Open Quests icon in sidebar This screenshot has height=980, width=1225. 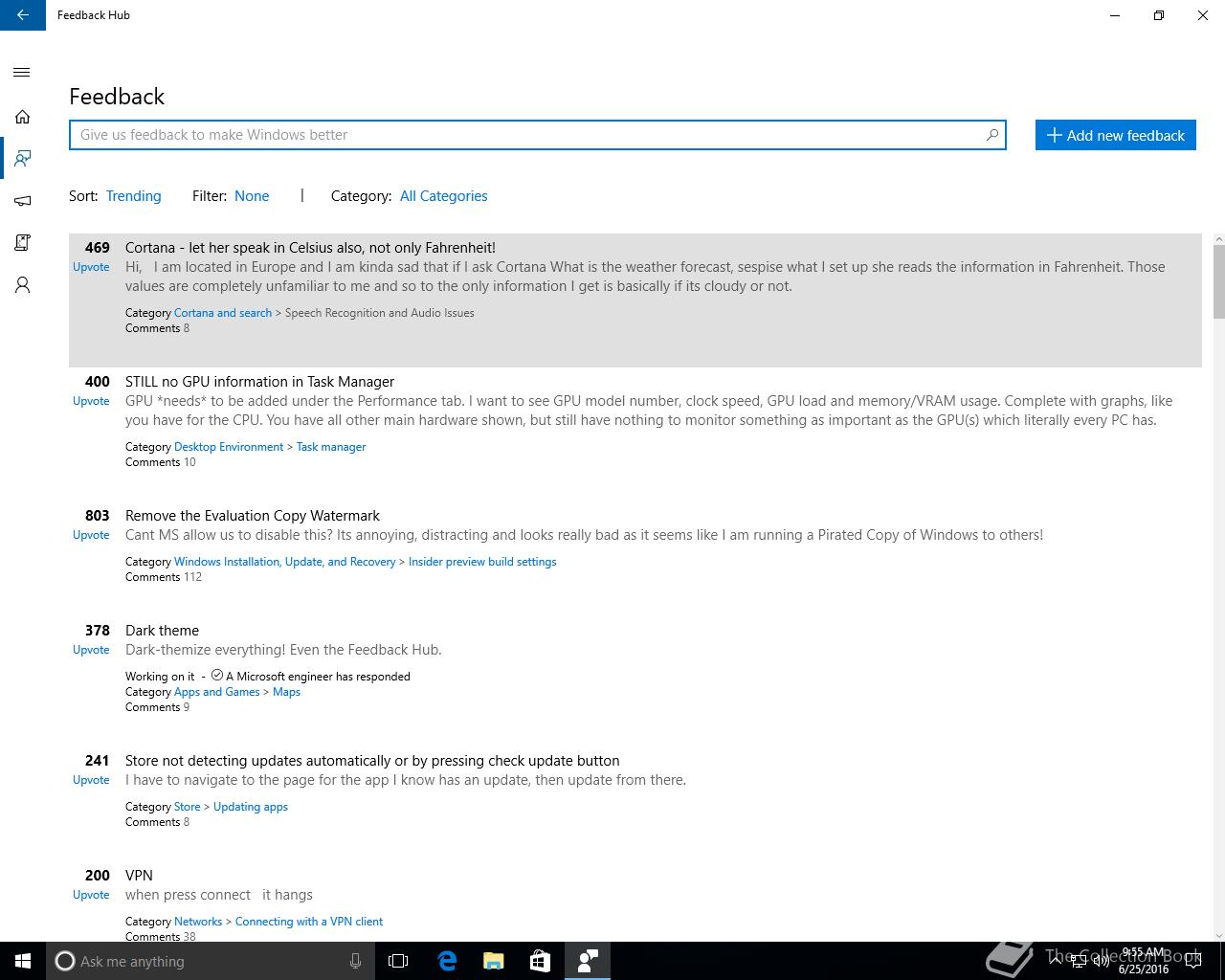(22, 243)
